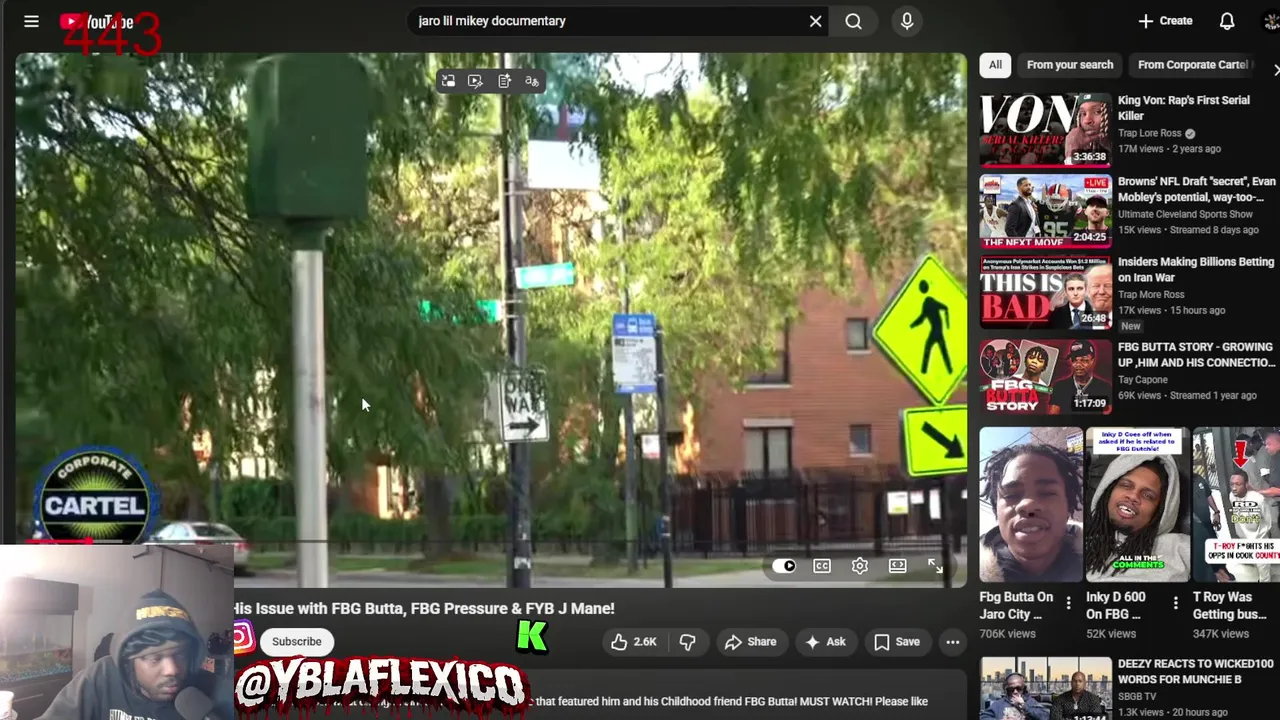
Task: Dislike the video
Action: (687, 642)
